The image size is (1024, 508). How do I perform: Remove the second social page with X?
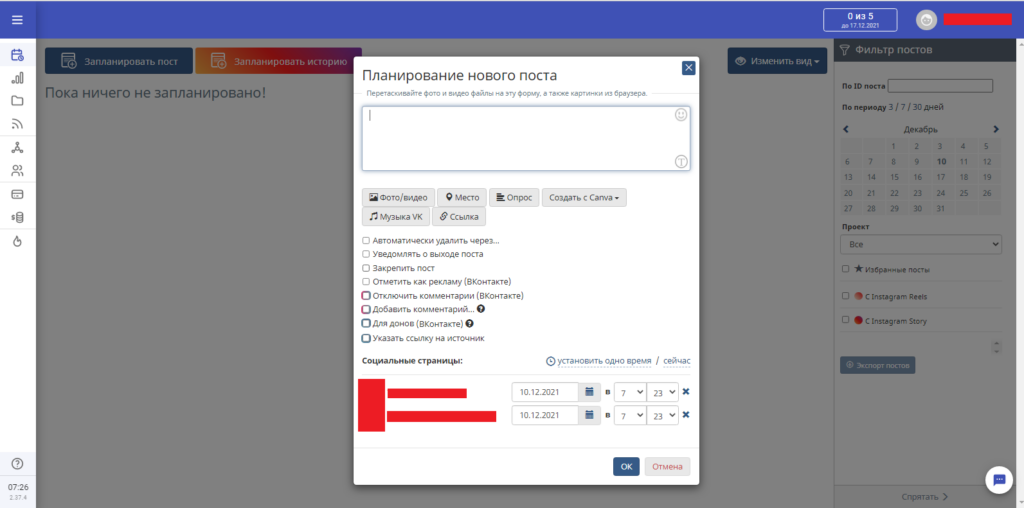(686, 415)
